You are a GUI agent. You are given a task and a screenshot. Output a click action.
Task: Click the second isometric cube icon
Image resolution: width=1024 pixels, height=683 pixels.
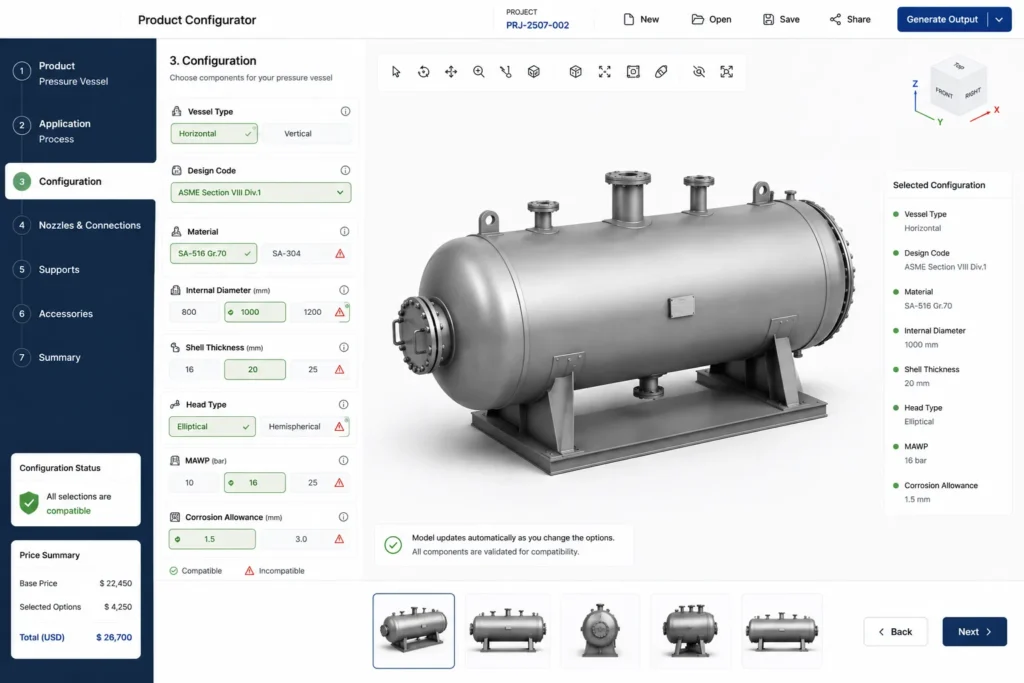pyautogui.click(x=575, y=72)
